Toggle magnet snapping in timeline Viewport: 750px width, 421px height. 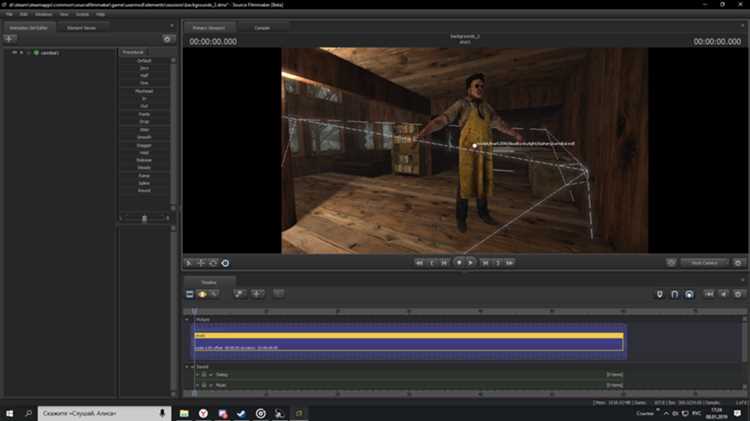[x=674, y=294]
